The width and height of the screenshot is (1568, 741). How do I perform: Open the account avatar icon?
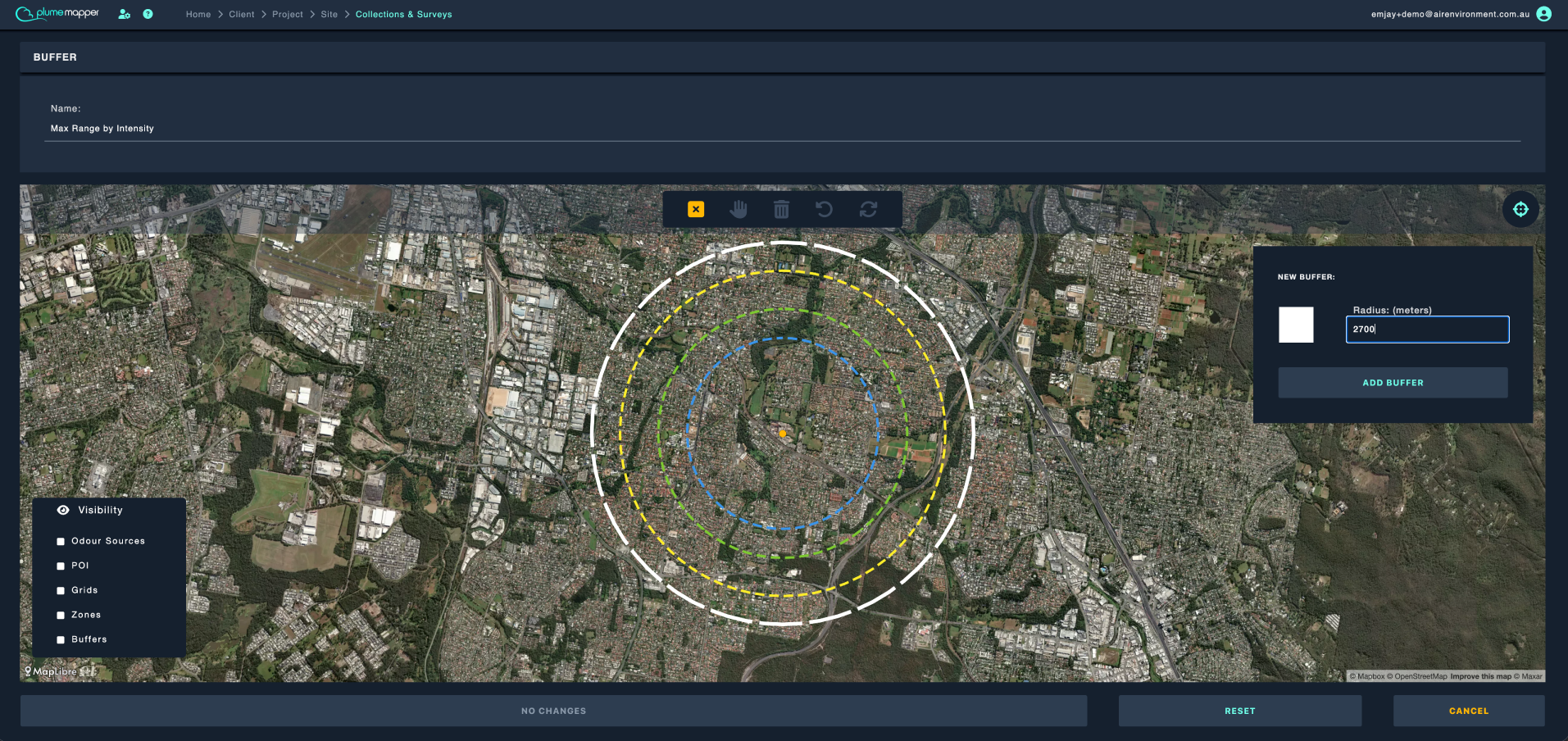(1543, 14)
